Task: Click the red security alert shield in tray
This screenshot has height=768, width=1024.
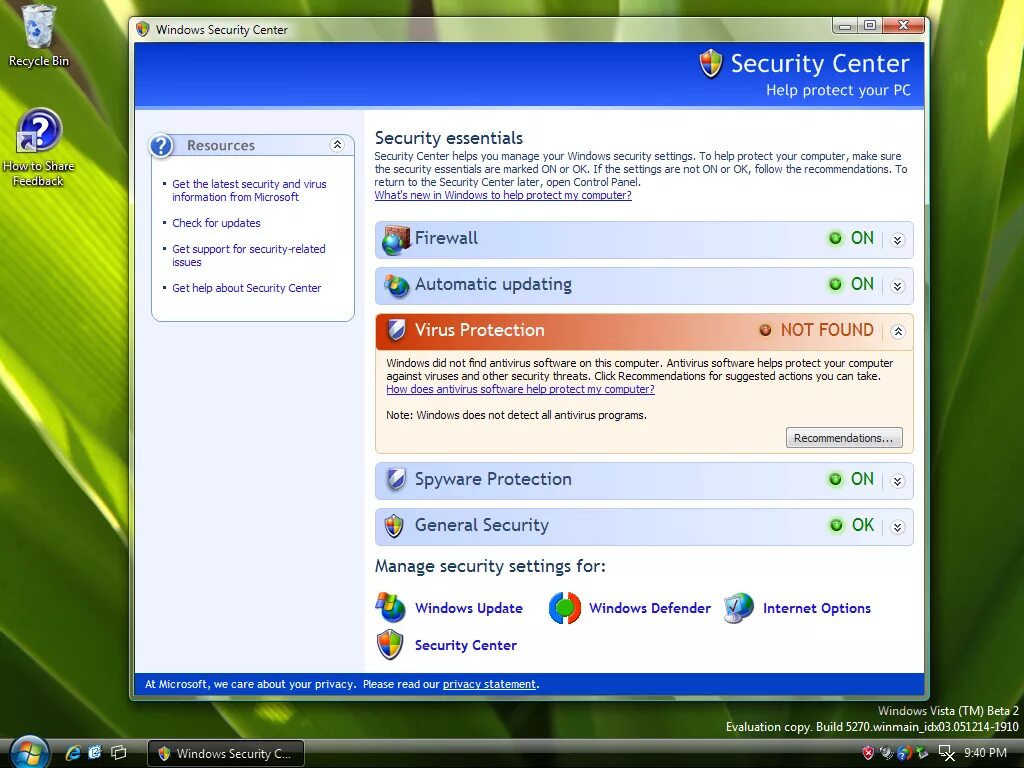Action: coord(868,753)
